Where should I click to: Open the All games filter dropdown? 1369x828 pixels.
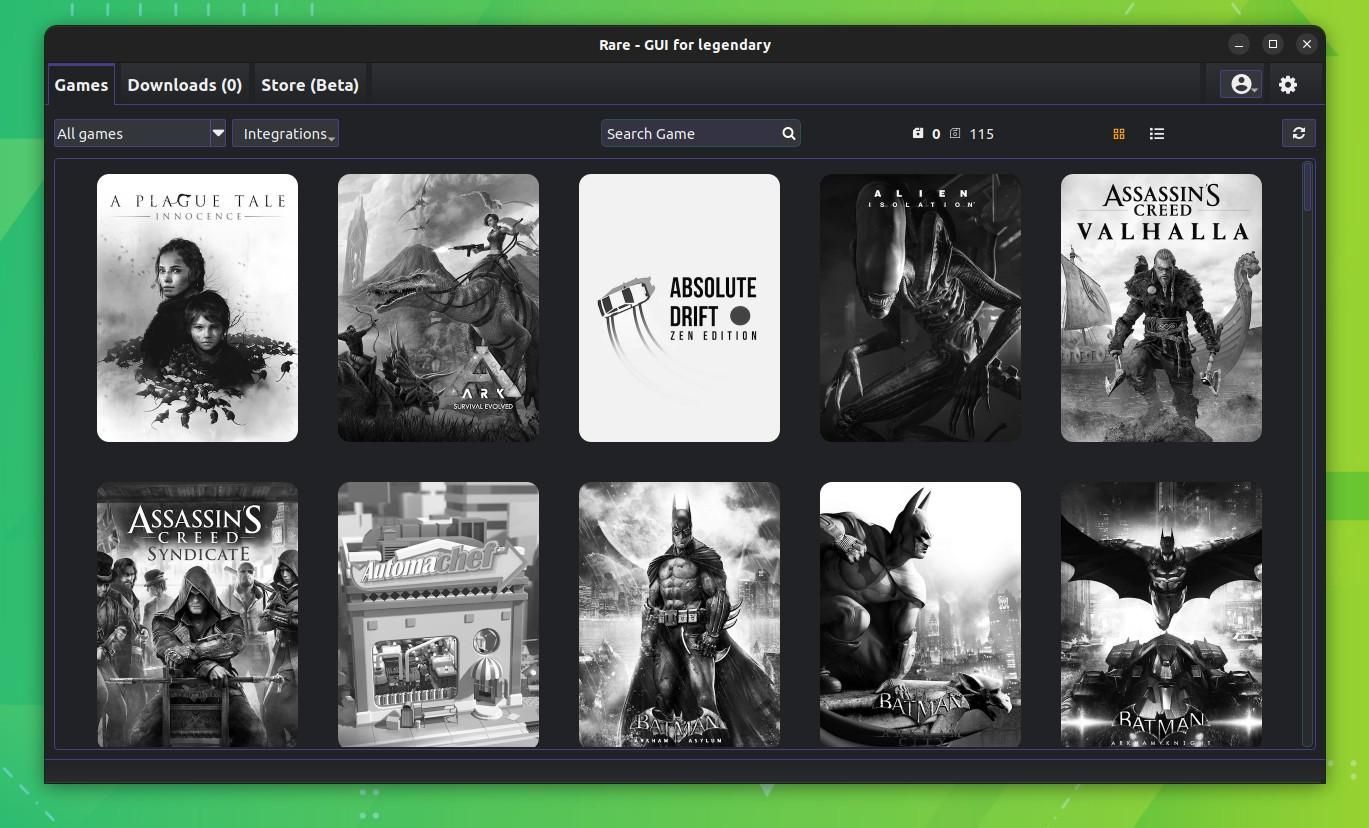(218, 133)
